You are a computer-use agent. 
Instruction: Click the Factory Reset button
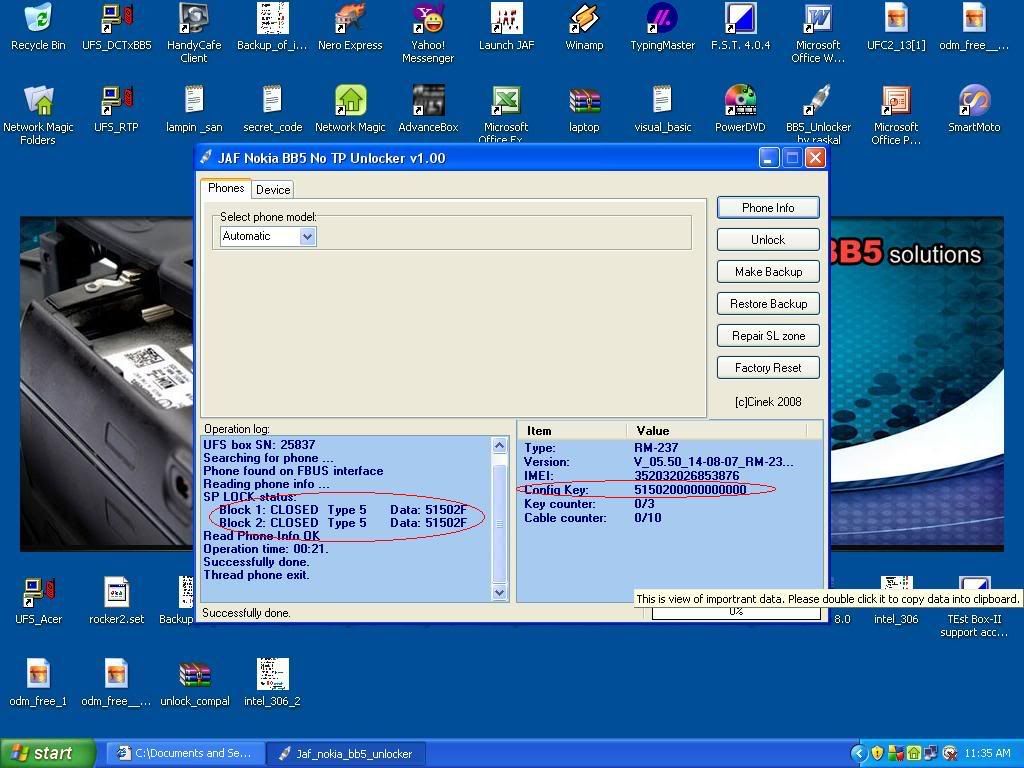(768, 368)
